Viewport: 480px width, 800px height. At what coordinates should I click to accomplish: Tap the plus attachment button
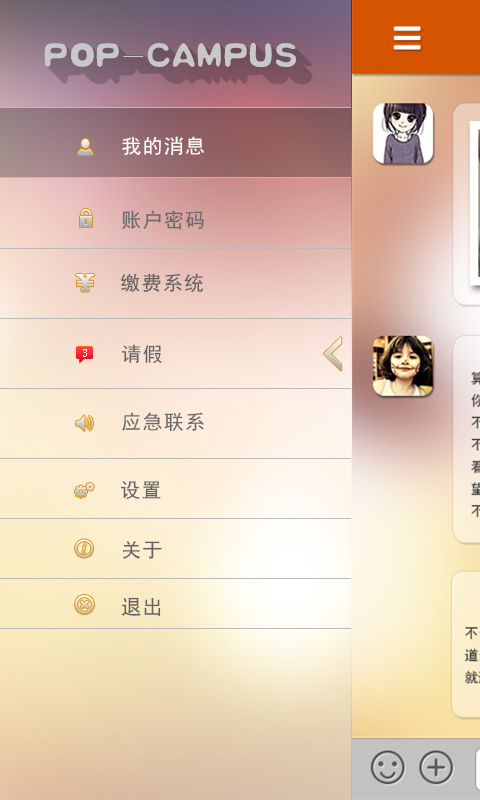[436, 767]
